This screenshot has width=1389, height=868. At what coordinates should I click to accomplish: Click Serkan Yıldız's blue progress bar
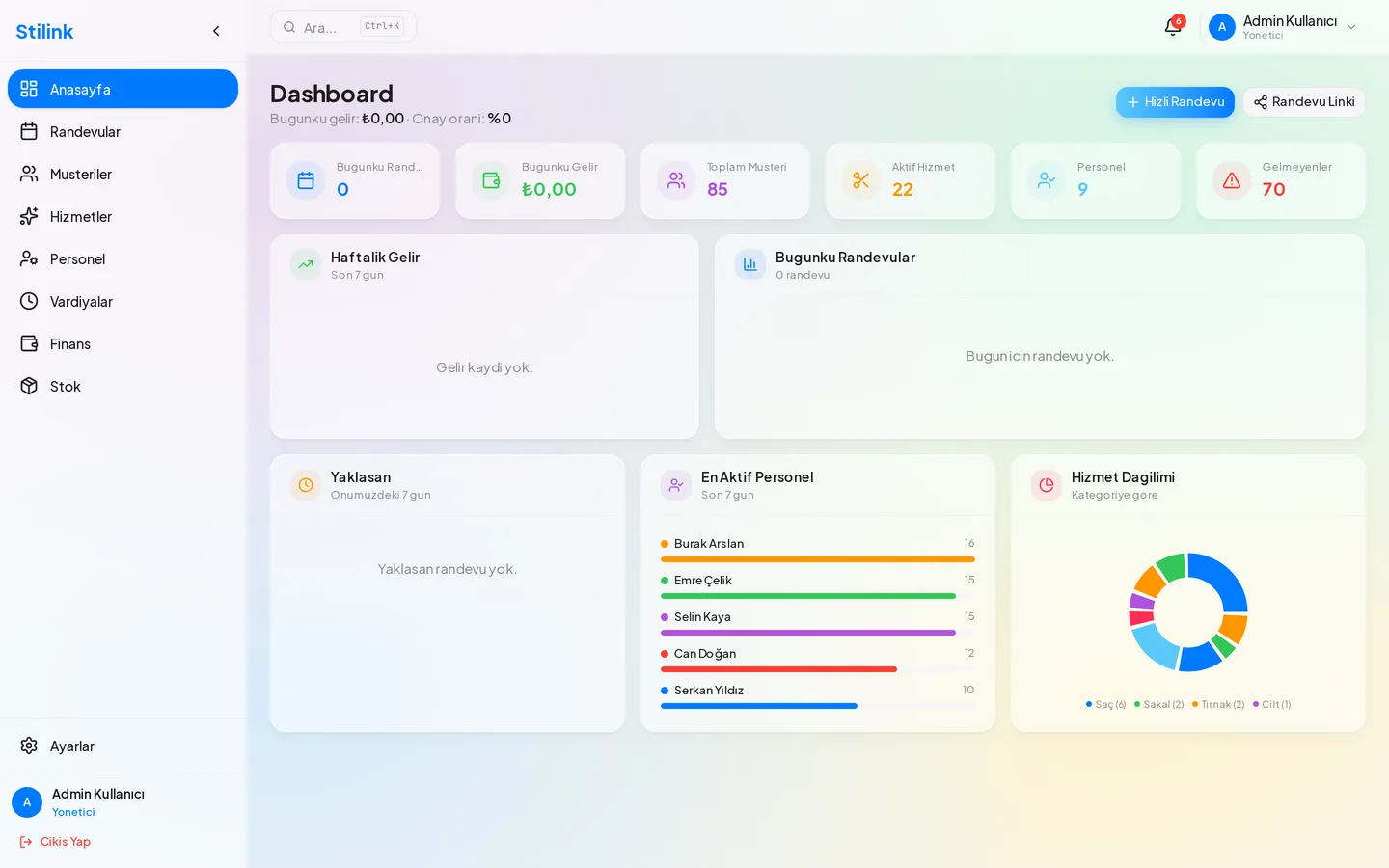pyautogui.click(x=759, y=706)
